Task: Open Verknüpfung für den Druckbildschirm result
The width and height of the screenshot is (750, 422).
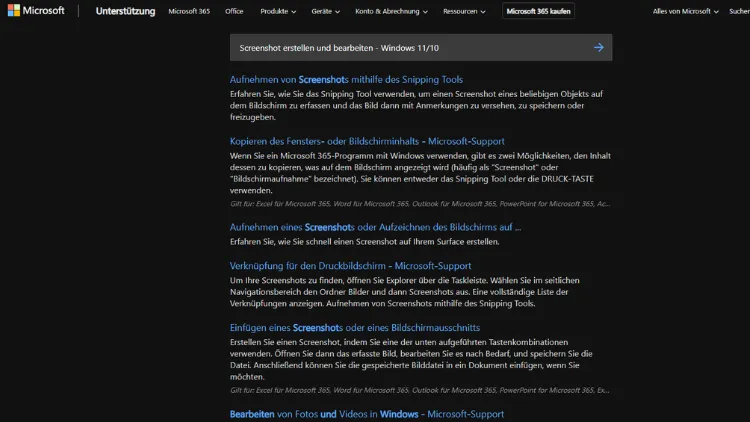Action: pos(350,266)
